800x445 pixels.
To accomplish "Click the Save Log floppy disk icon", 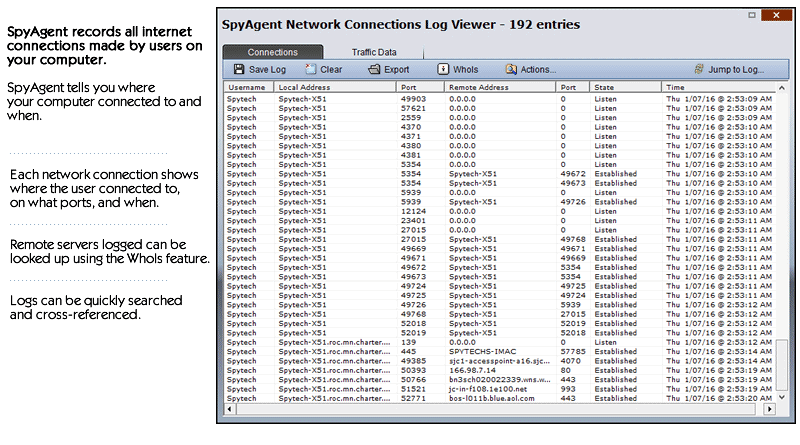I will pos(239,69).
